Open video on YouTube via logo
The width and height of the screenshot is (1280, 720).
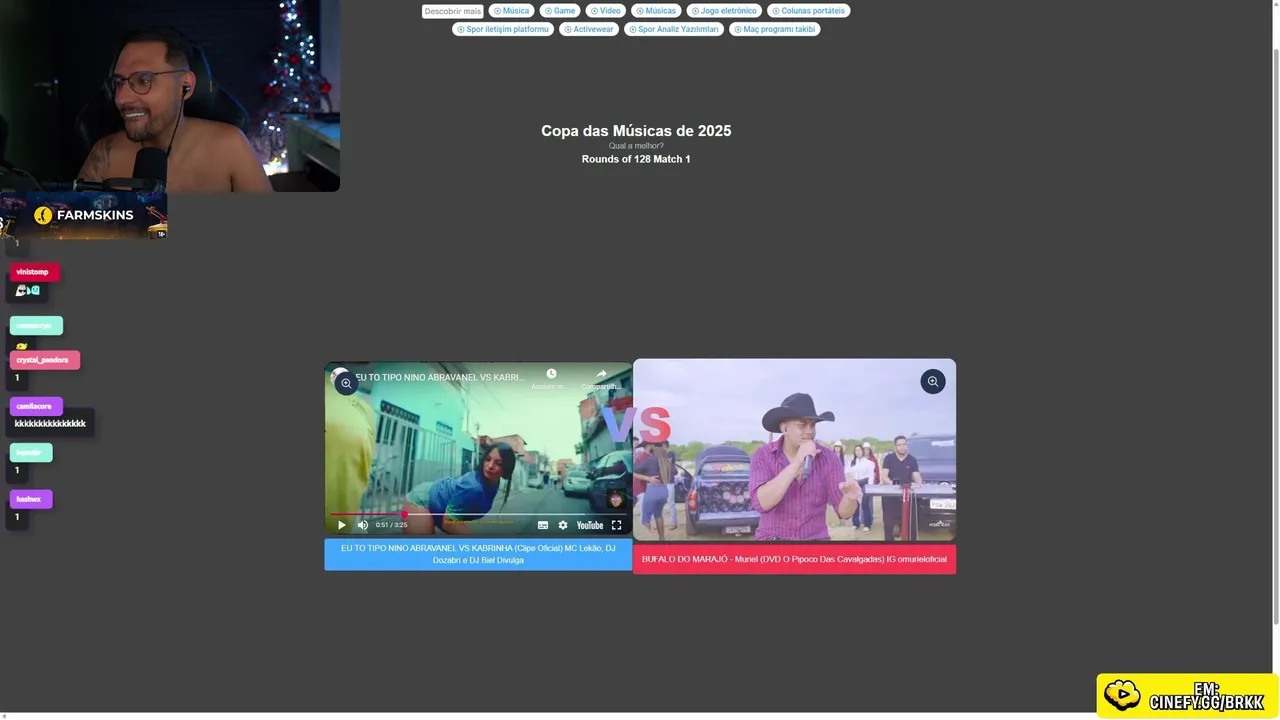590,525
